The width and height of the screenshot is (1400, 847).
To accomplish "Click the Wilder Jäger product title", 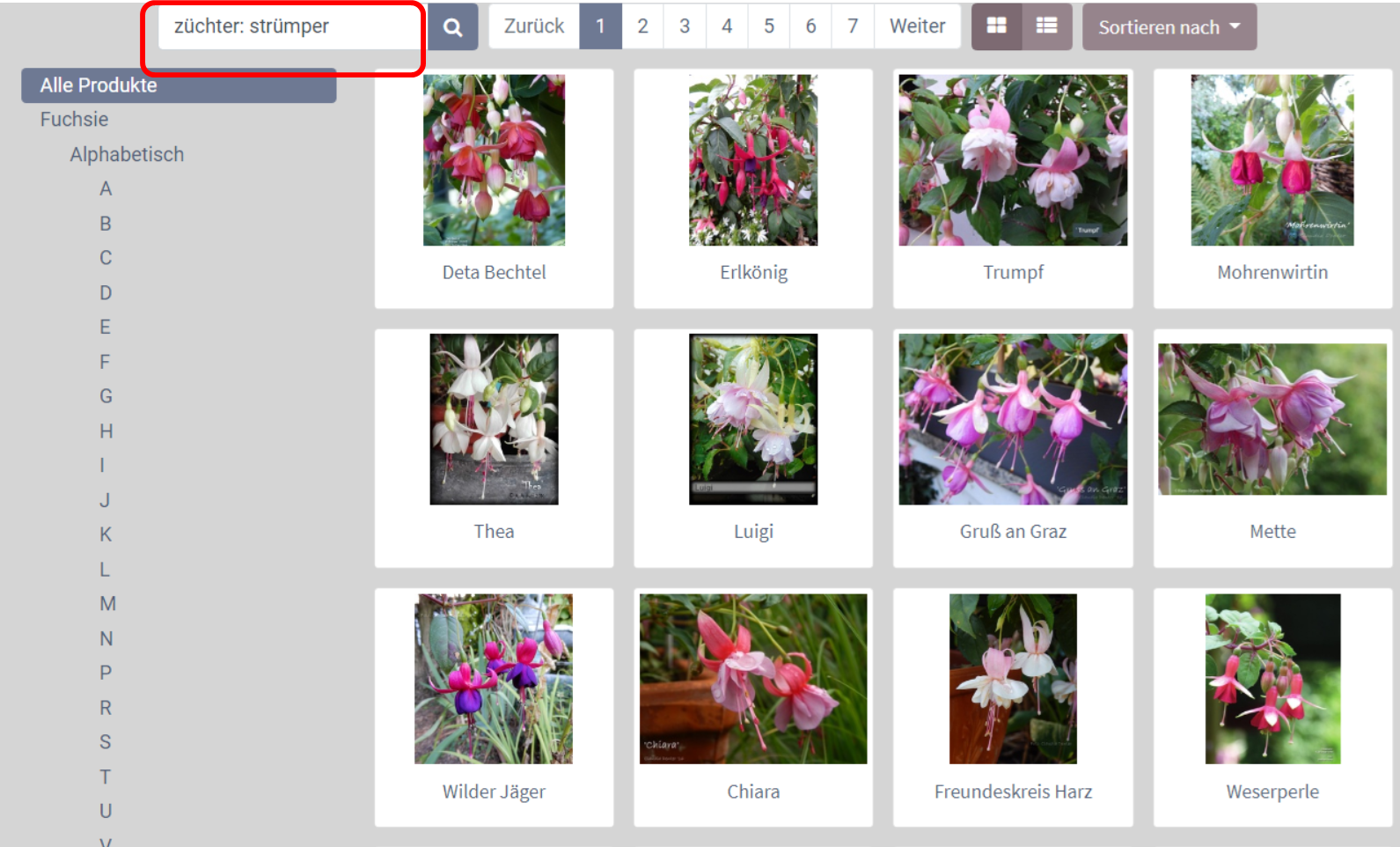I will click(494, 792).
